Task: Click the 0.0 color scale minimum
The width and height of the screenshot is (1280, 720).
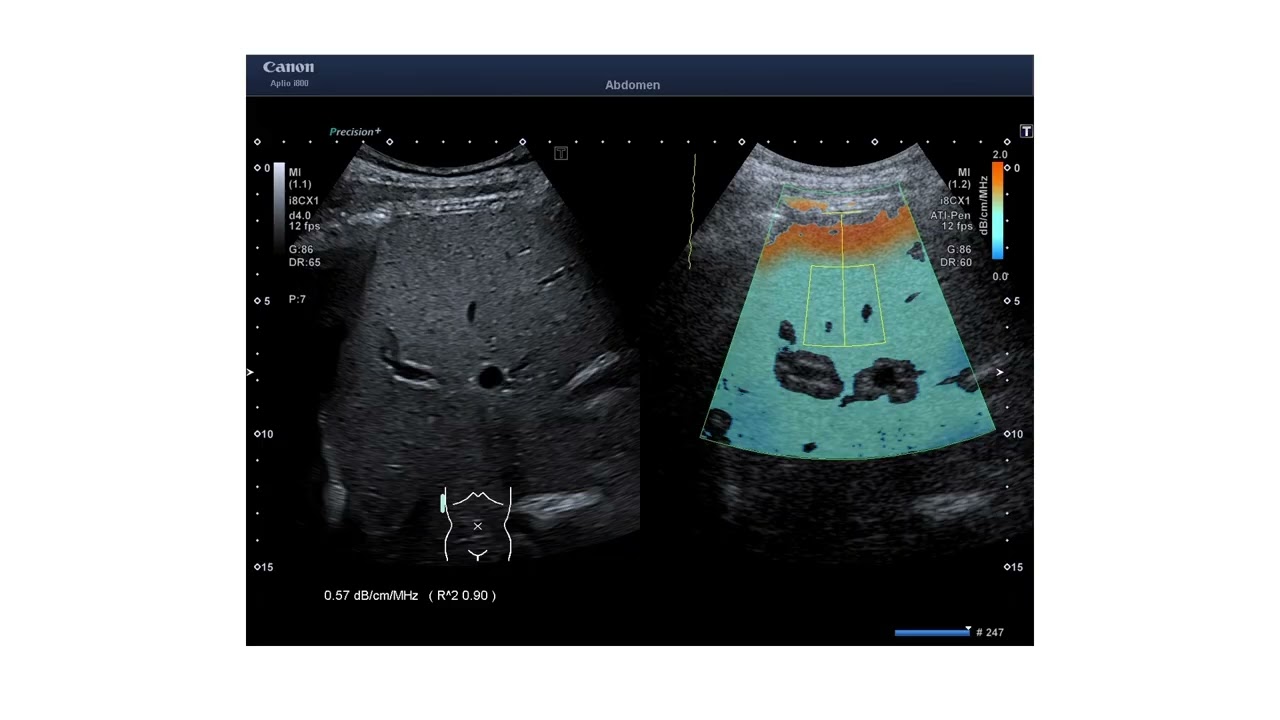Action: pos(1000,276)
